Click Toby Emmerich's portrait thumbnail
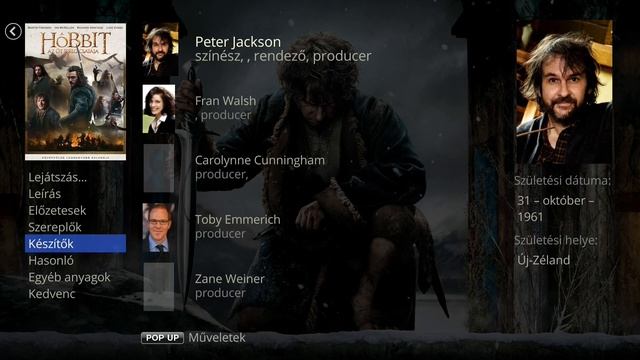The width and height of the screenshot is (640, 360). (159, 228)
